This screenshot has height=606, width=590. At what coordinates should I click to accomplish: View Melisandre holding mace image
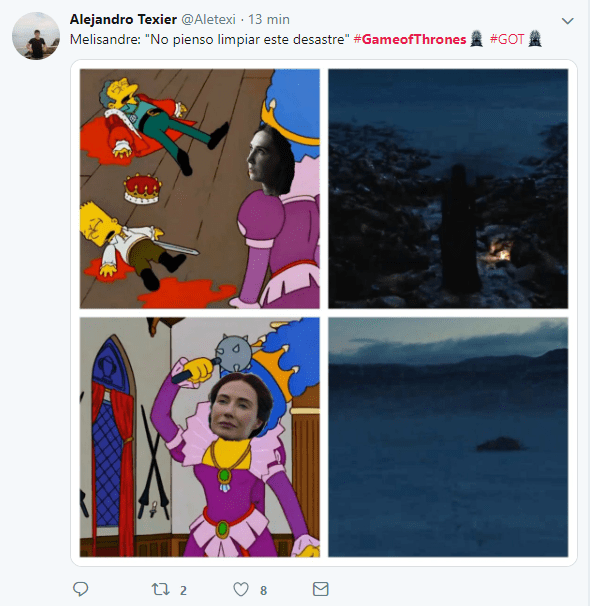[x=200, y=437]
